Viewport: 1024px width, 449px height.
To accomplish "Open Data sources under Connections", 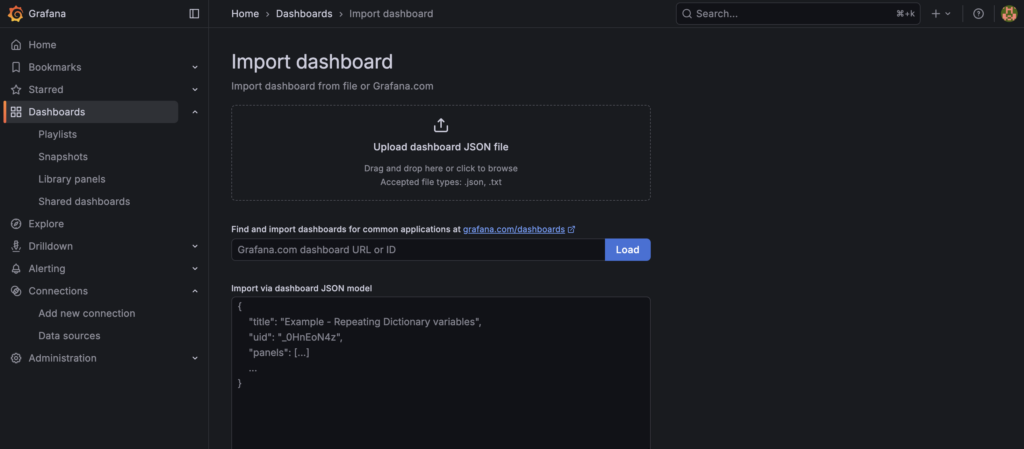I will [69, 336].
